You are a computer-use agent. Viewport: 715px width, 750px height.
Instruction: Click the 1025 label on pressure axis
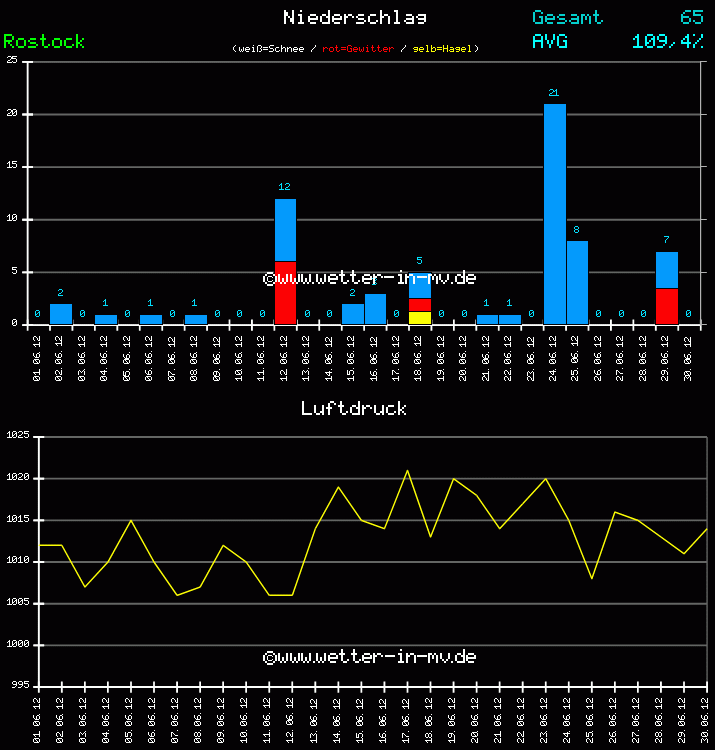click(x=17, y=436)
